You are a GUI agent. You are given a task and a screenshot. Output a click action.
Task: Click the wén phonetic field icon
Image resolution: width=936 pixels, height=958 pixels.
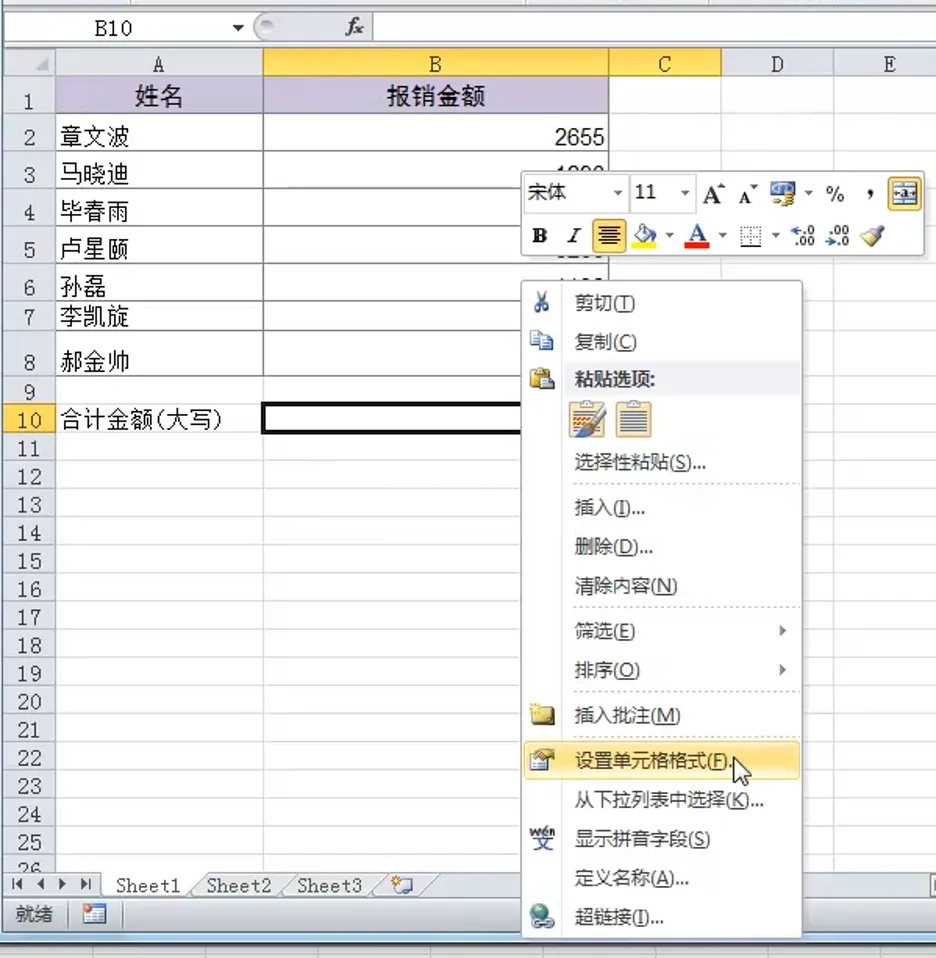coord(542,838)
